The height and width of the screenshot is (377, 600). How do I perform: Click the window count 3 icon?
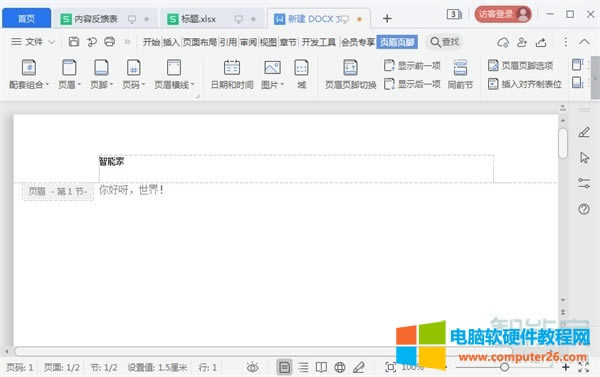coord(454,15)
